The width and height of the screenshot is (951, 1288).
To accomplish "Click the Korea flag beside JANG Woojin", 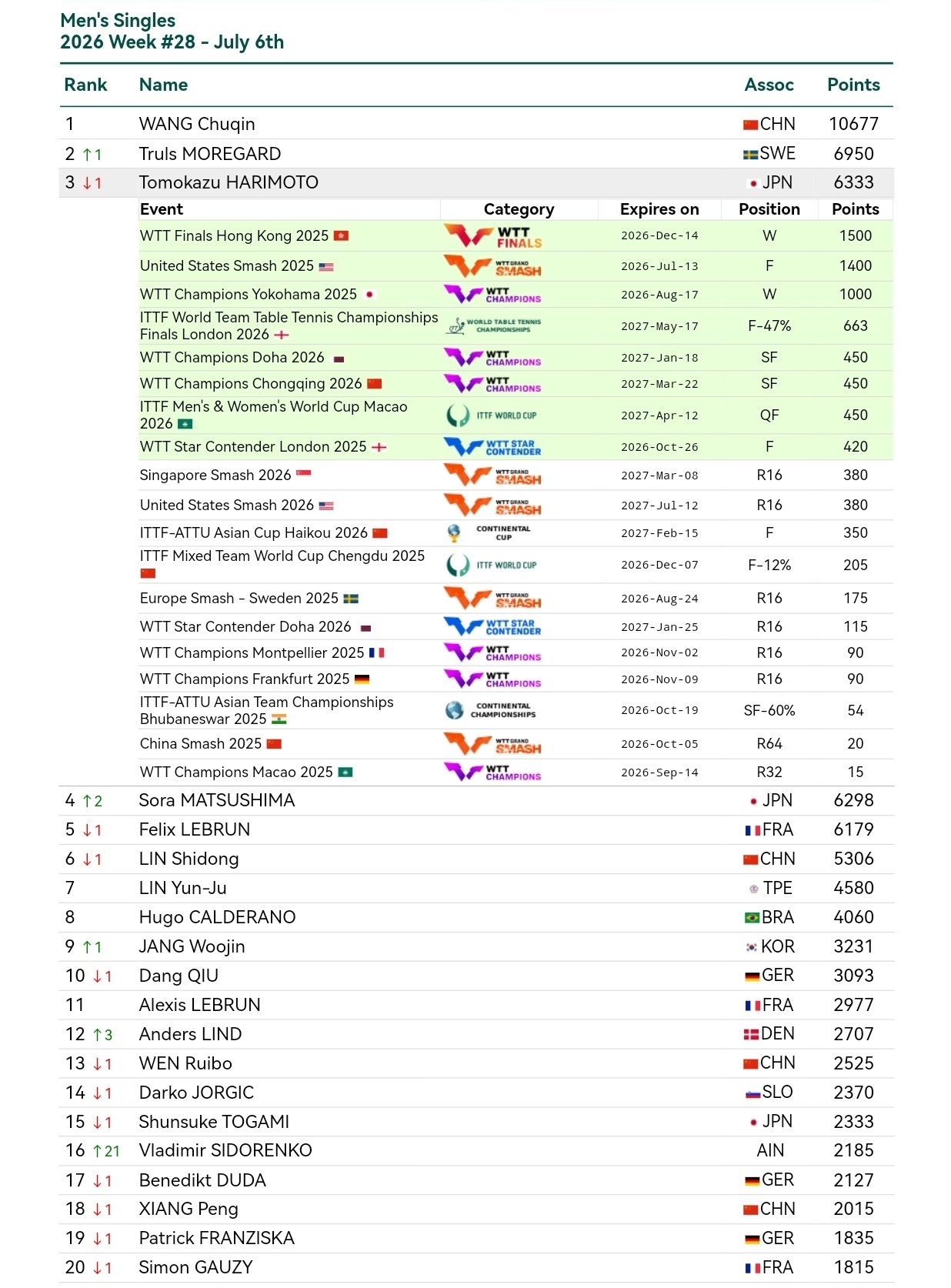I will pos(752,947).
